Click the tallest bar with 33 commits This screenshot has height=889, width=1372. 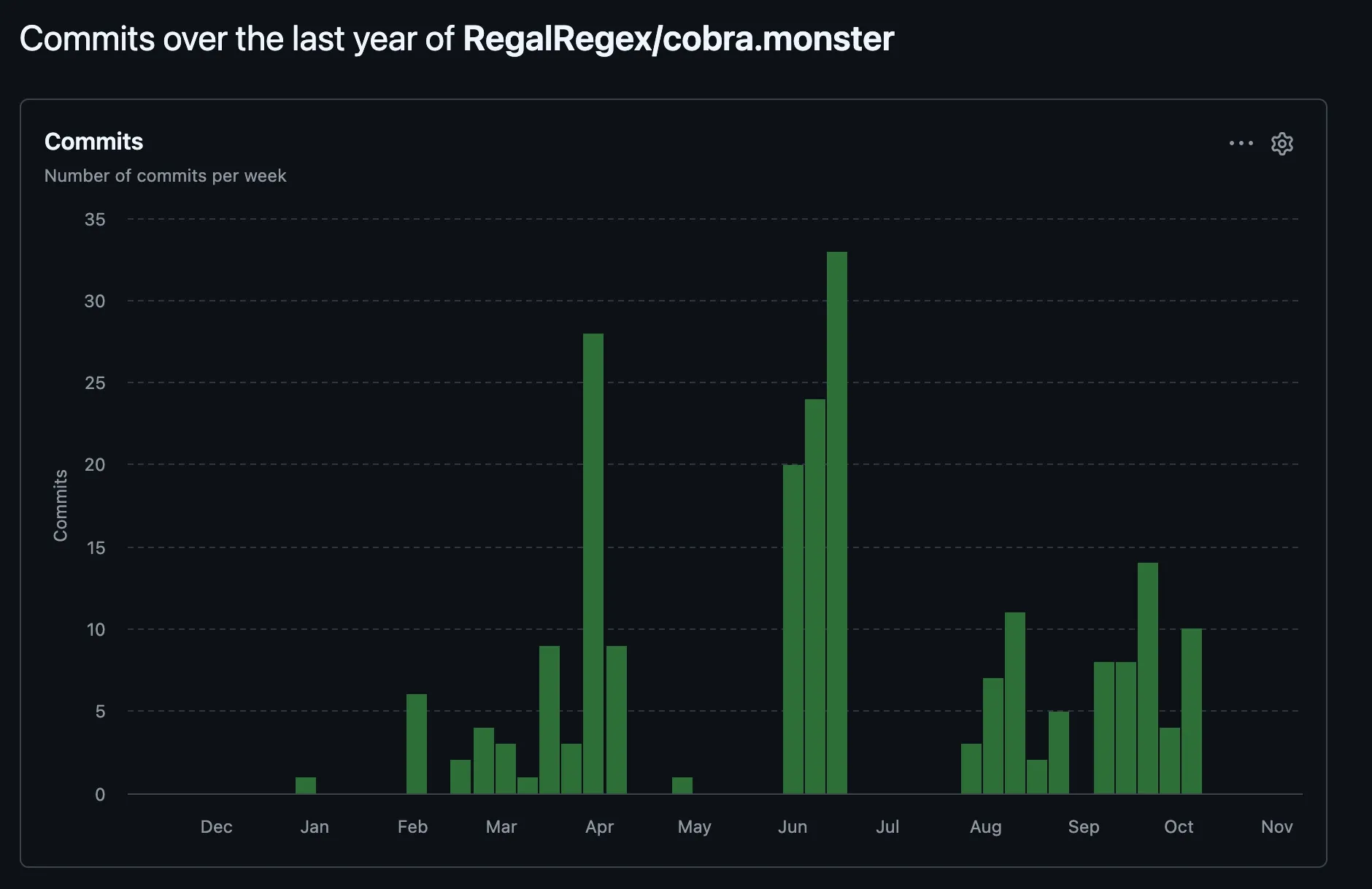click(837, 522)
